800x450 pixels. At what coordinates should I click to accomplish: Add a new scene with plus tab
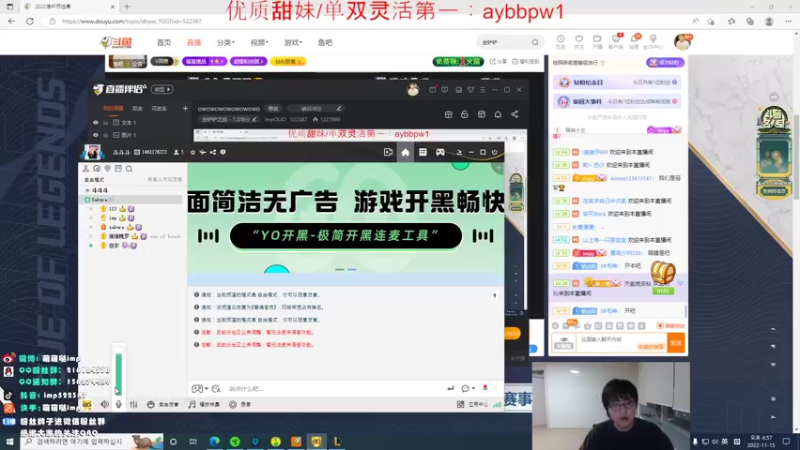[185, 108]
